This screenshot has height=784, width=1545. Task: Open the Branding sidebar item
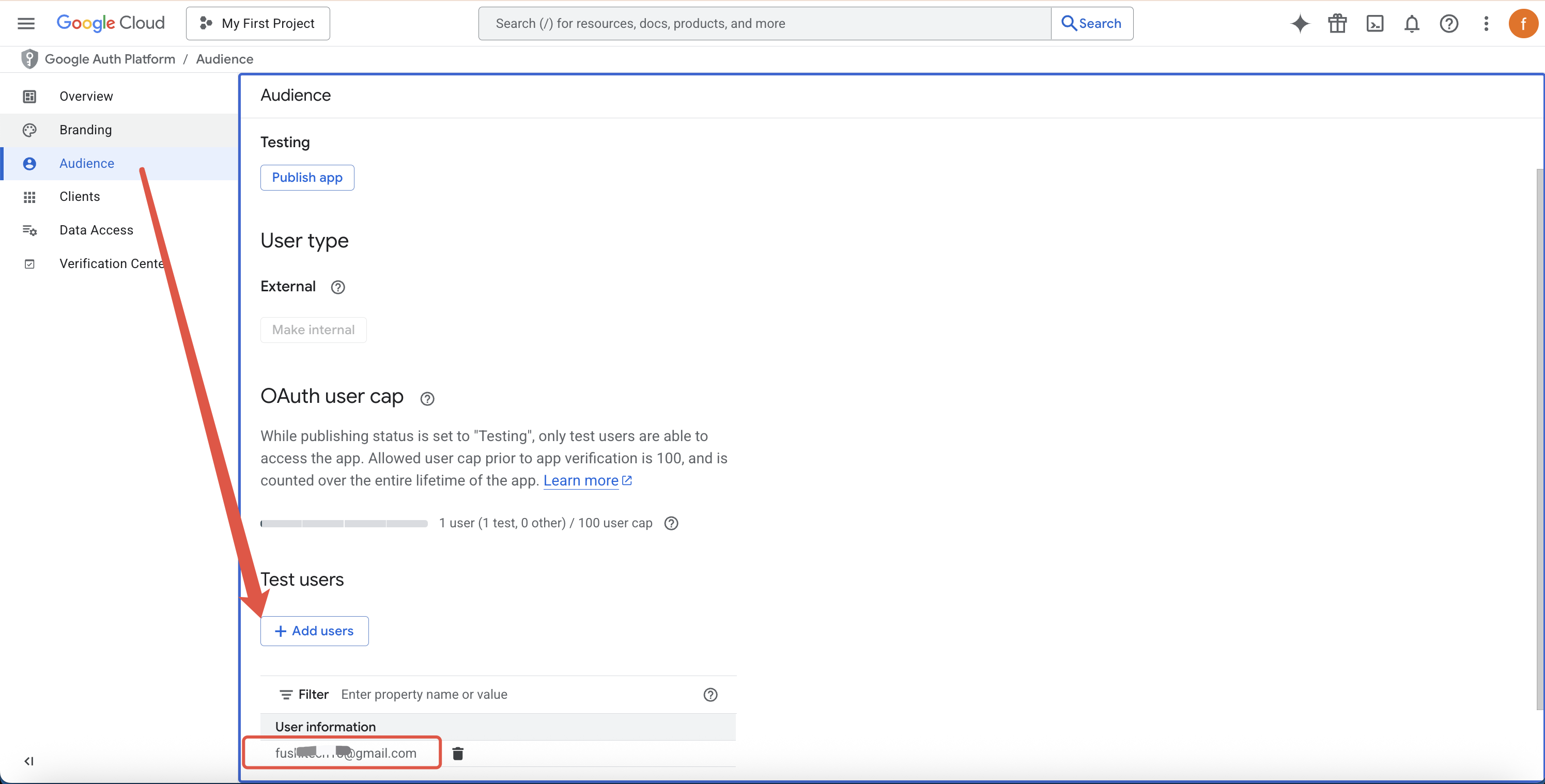coord(119,130)
